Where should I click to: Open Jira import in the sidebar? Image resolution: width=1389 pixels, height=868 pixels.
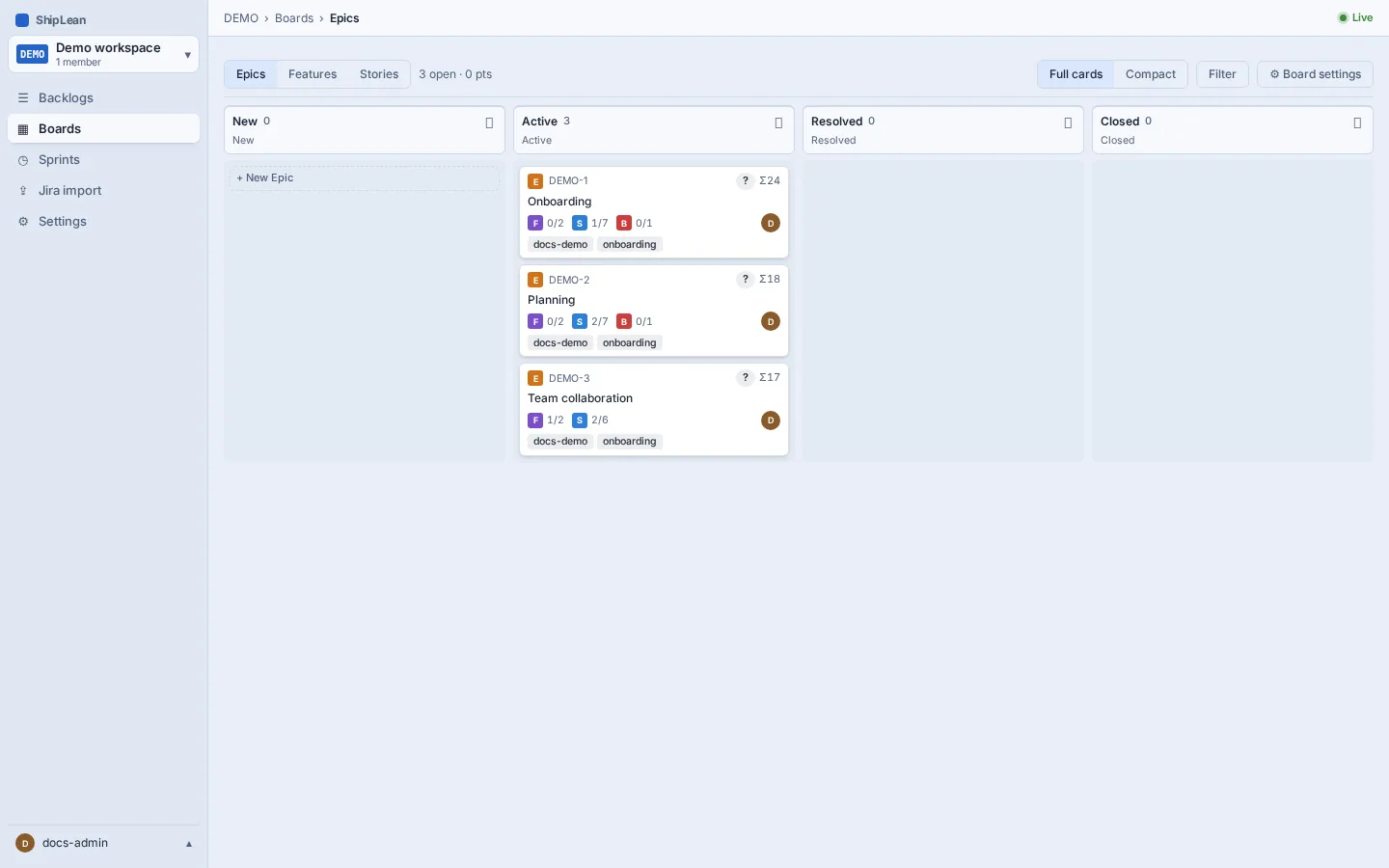pyautogui.click(x=103, y=191)
